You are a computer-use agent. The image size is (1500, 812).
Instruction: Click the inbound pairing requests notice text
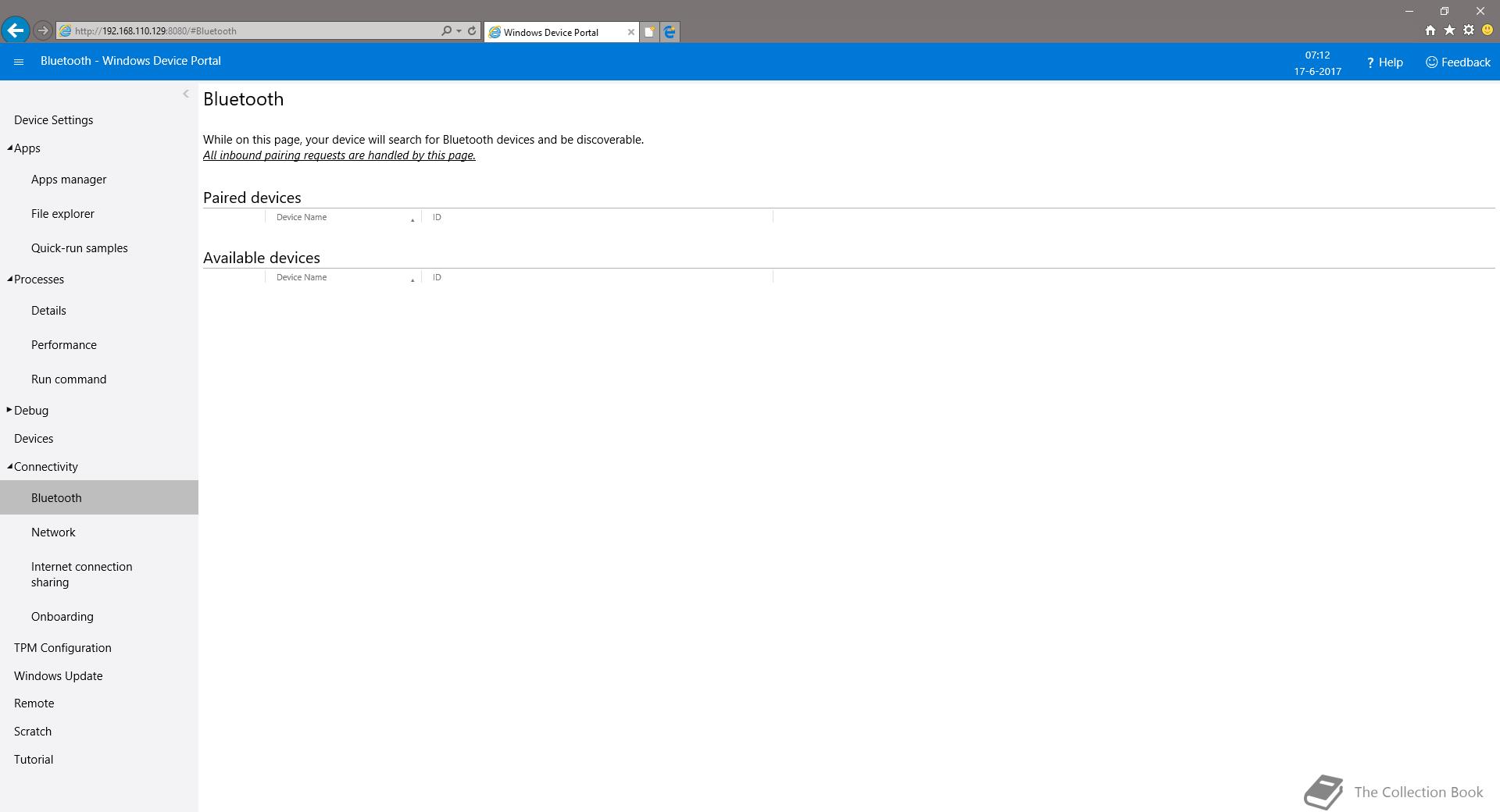coord(339,155)
